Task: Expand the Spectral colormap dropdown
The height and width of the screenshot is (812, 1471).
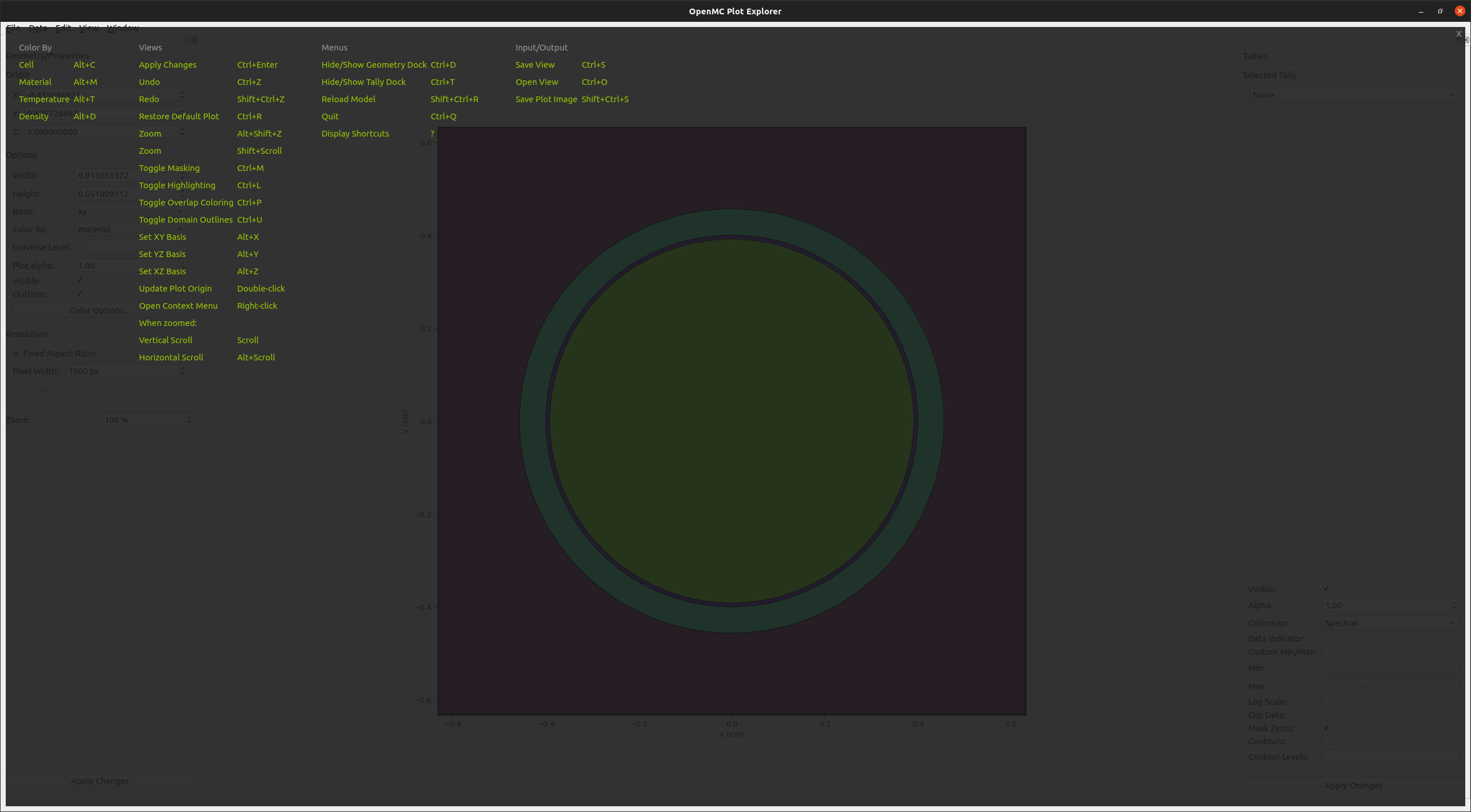Action: tap(1388, 623)
